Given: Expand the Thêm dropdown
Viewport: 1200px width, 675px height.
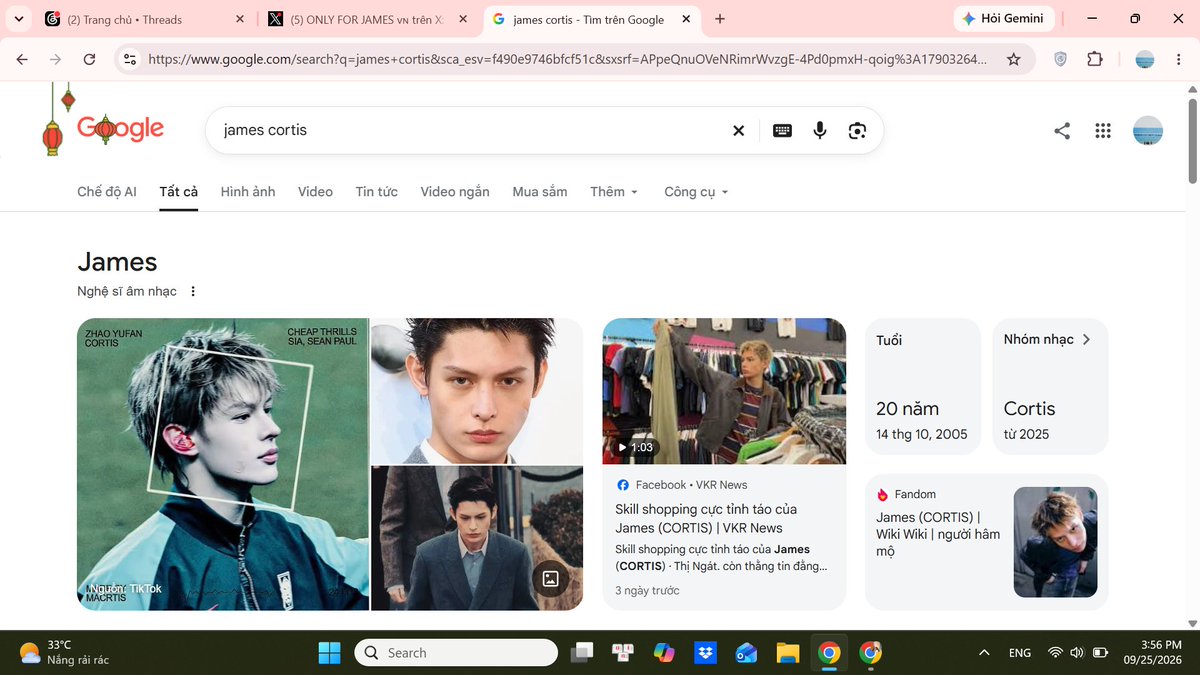Looking at the screenshot, I should (614, 192).
